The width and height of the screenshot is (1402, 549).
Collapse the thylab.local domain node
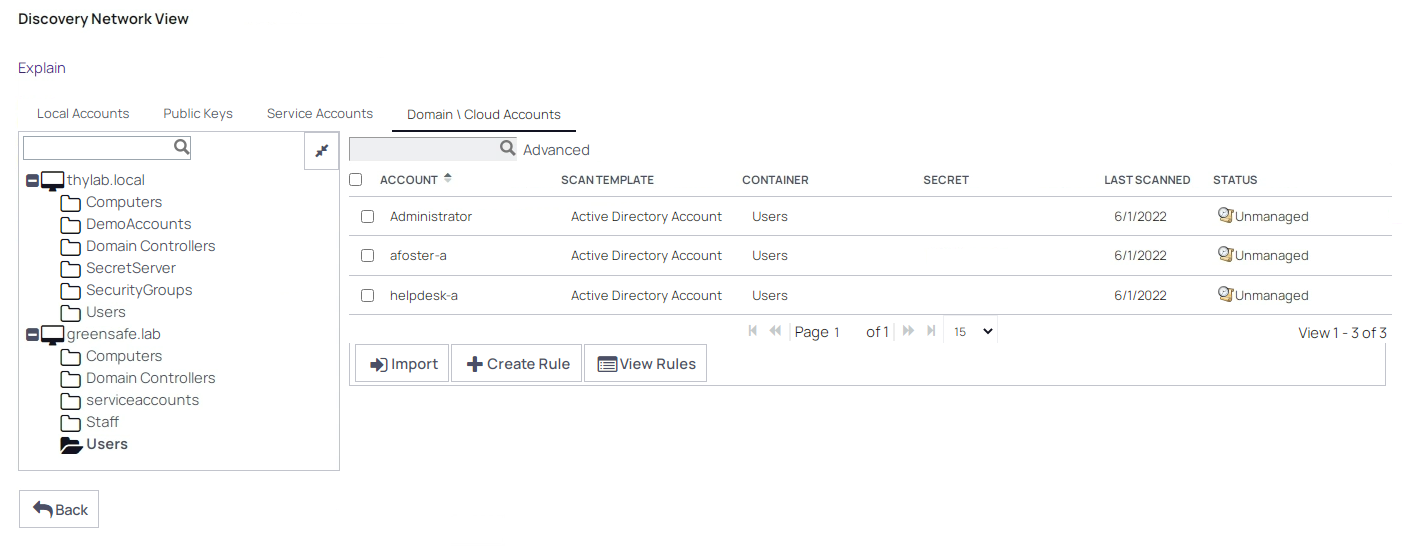[32, 181]
